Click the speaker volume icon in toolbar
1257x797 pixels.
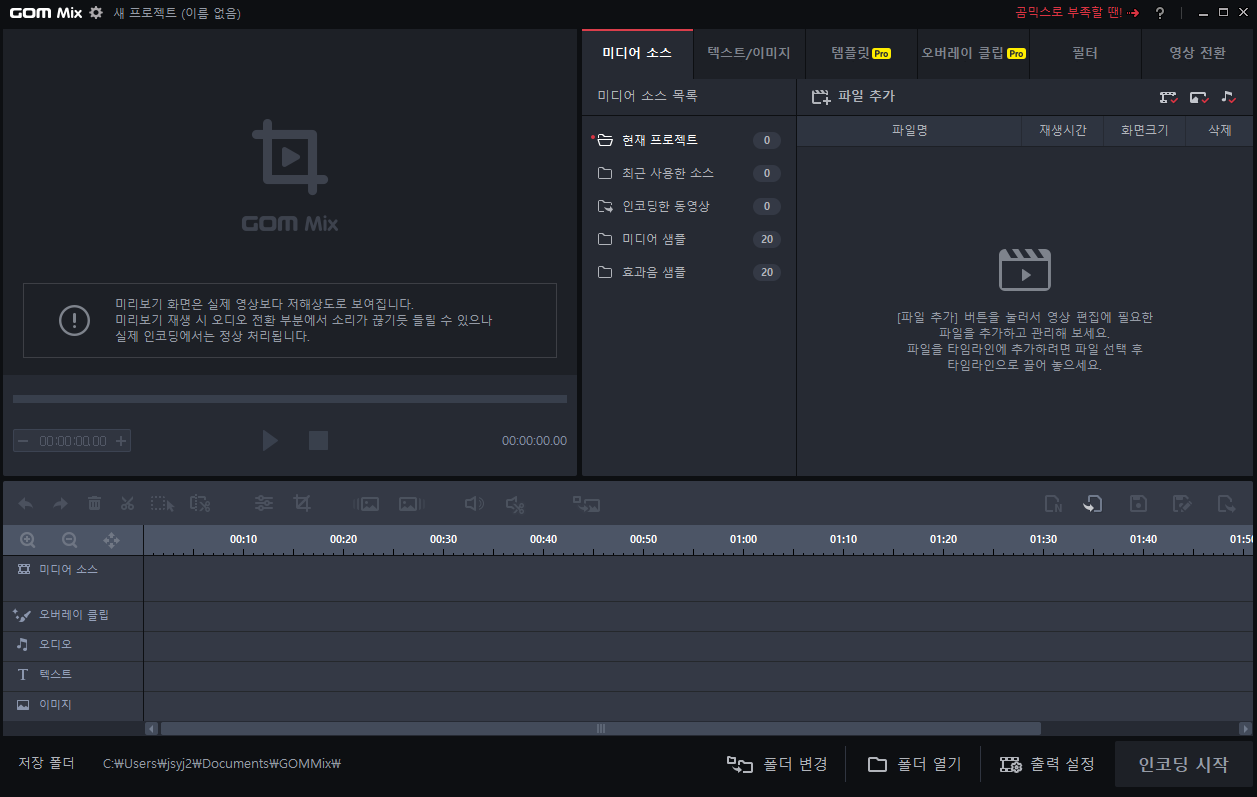[x=474, y=505]
